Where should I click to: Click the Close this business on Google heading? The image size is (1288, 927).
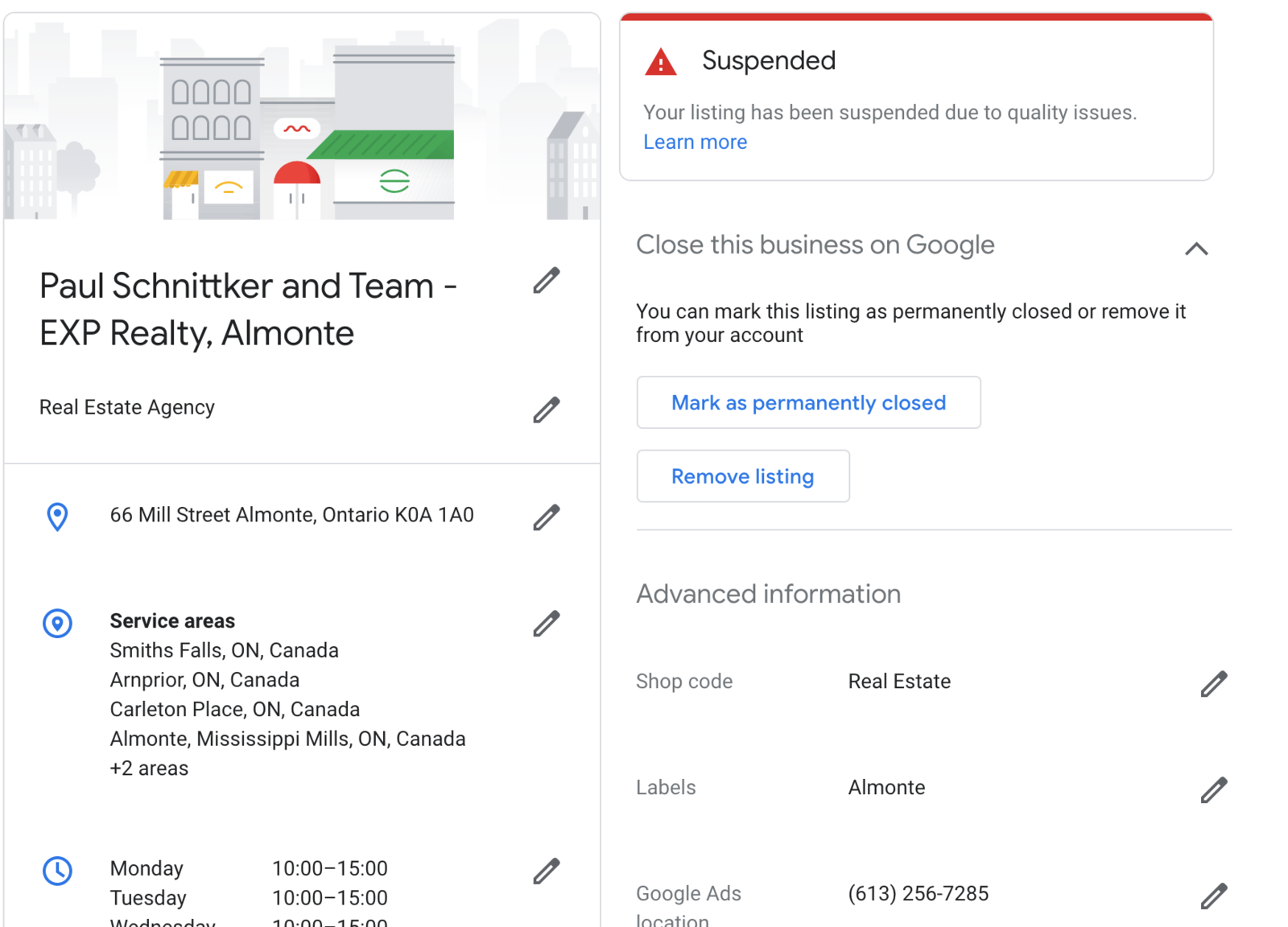click(815, 245)
